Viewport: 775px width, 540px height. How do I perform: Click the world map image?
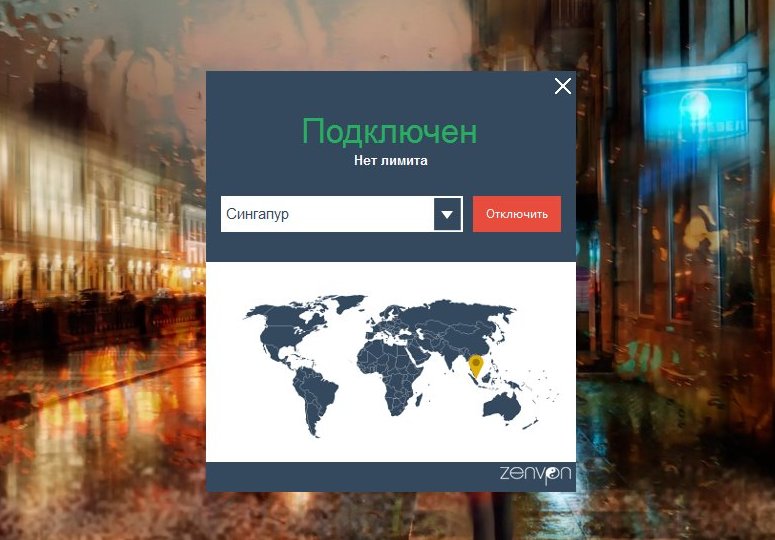pos(400,366)
